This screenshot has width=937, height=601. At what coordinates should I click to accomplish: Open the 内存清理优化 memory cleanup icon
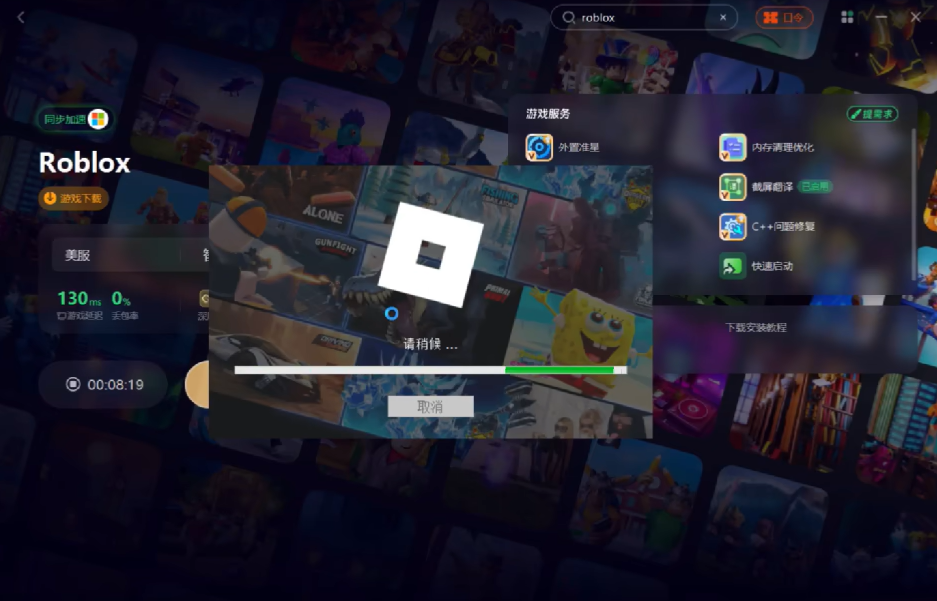tap(732, 148)
